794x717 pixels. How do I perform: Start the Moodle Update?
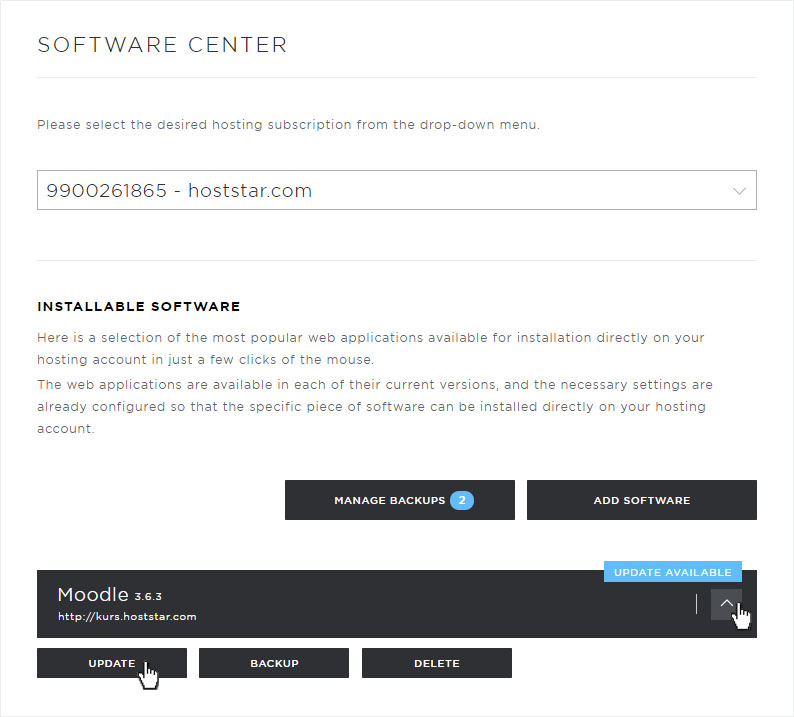pyautogui.click(x=112, y=663)
